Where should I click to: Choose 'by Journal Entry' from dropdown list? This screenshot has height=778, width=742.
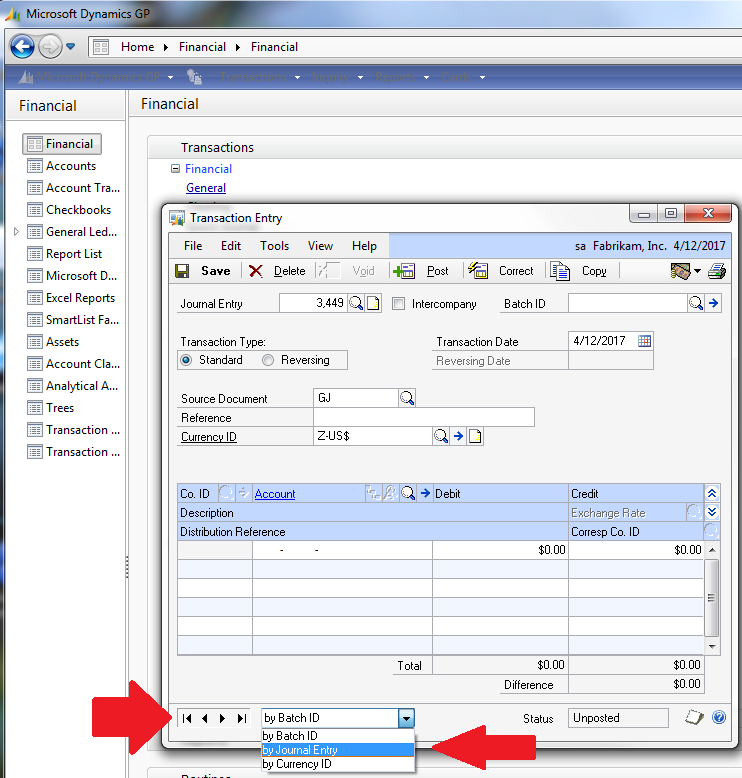tap(300, 750)
